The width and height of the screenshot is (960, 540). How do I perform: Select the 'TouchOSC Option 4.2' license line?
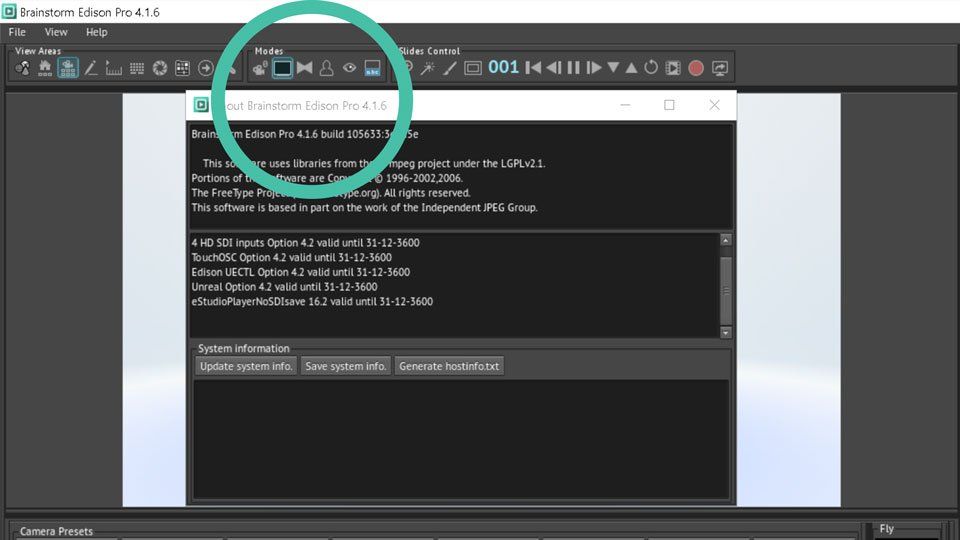tap(291, 258)
